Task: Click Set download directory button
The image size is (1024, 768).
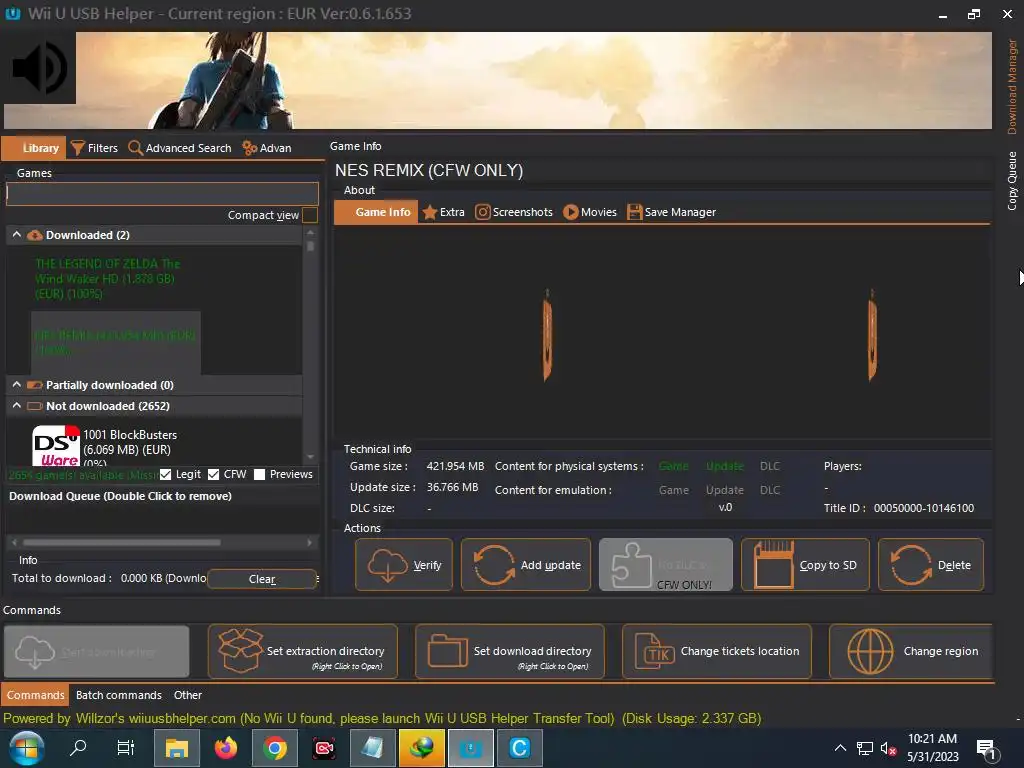Action: (509, 652)
